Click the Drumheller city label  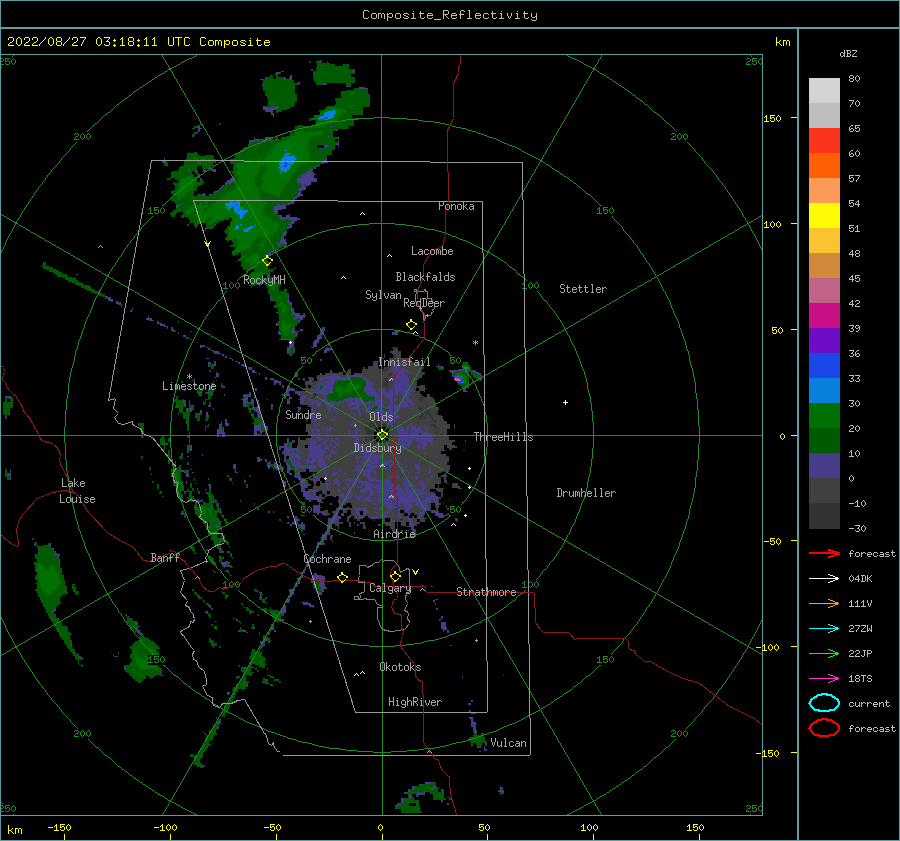(586, 493)
